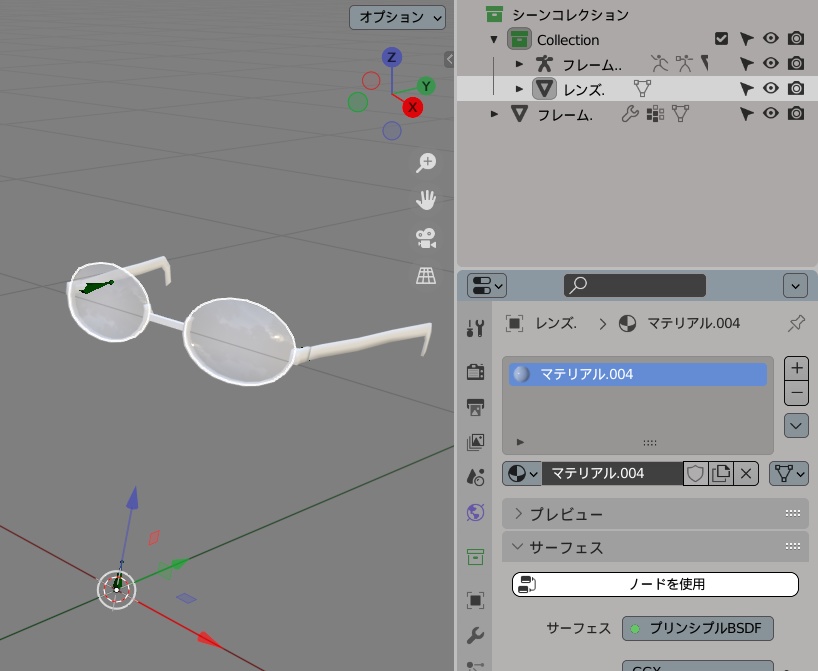Open the World properties tab (globe icon)
Viewport: 818px width, 671px height.
click(x=477, y=513)
